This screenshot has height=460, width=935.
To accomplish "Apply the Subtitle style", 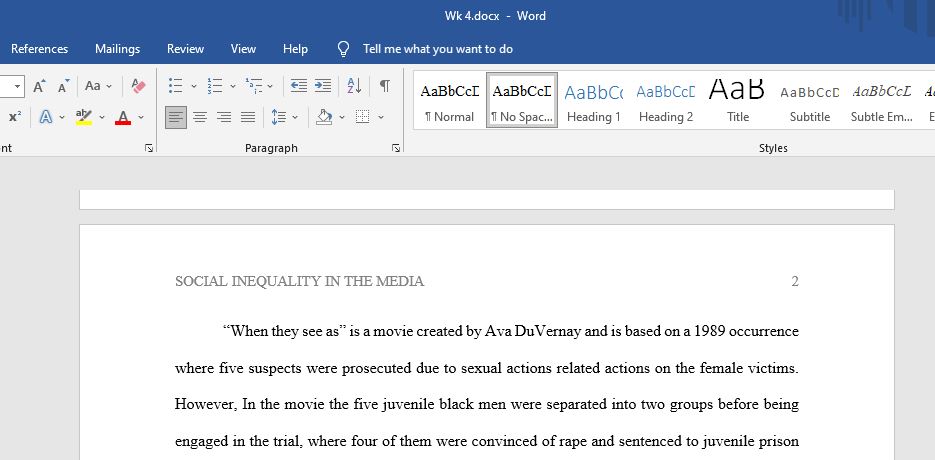I will point(810,100).
